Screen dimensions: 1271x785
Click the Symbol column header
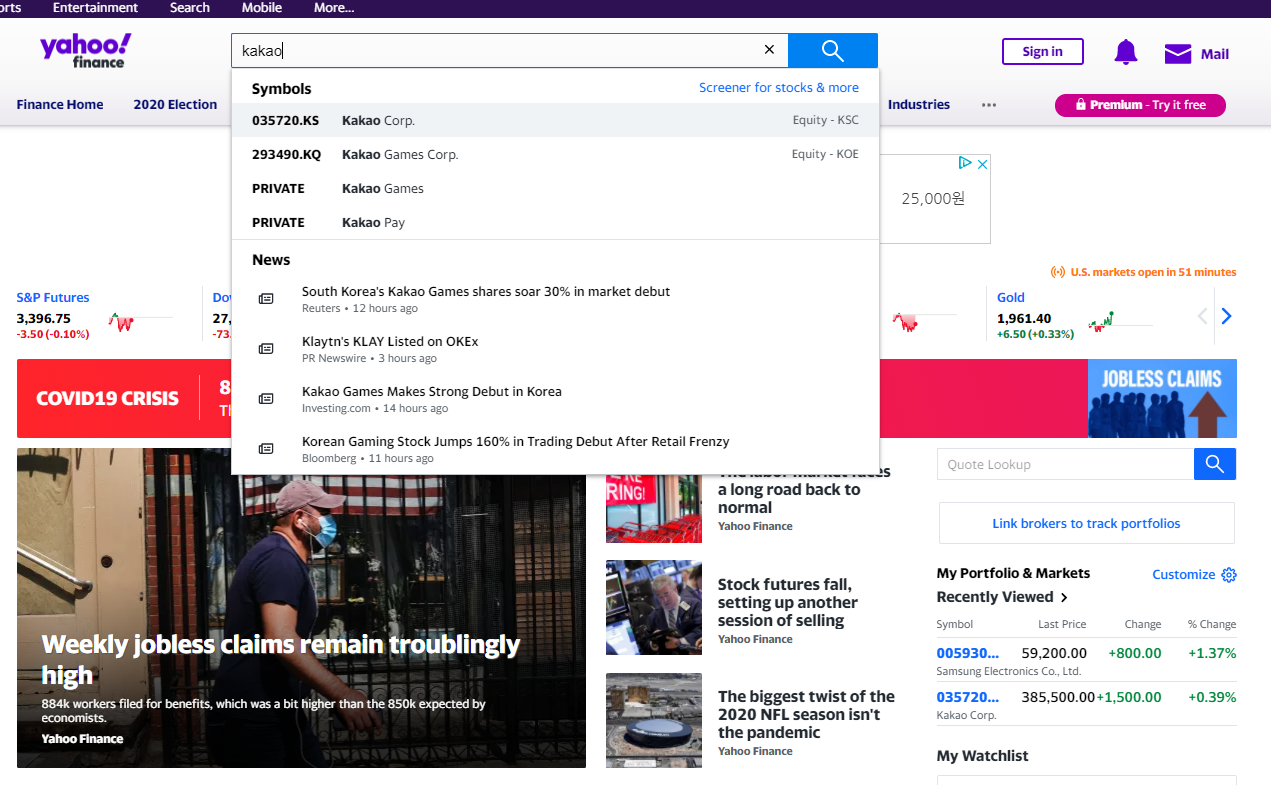955,624
